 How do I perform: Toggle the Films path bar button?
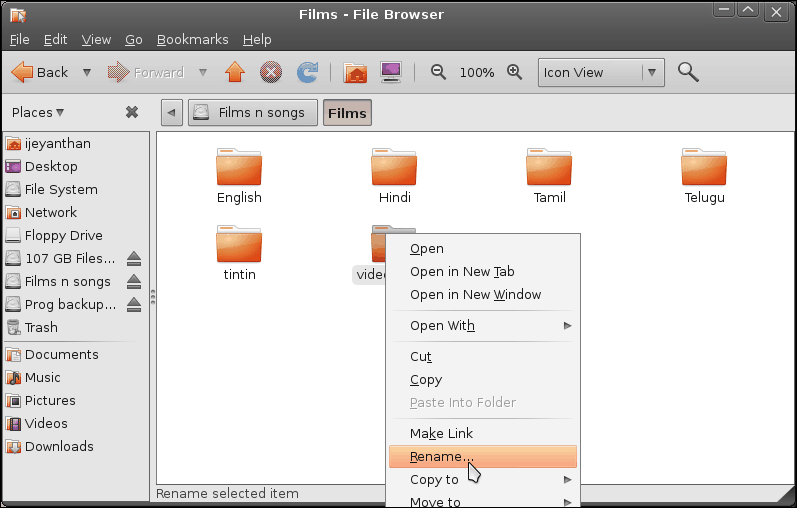pos(347,113)
